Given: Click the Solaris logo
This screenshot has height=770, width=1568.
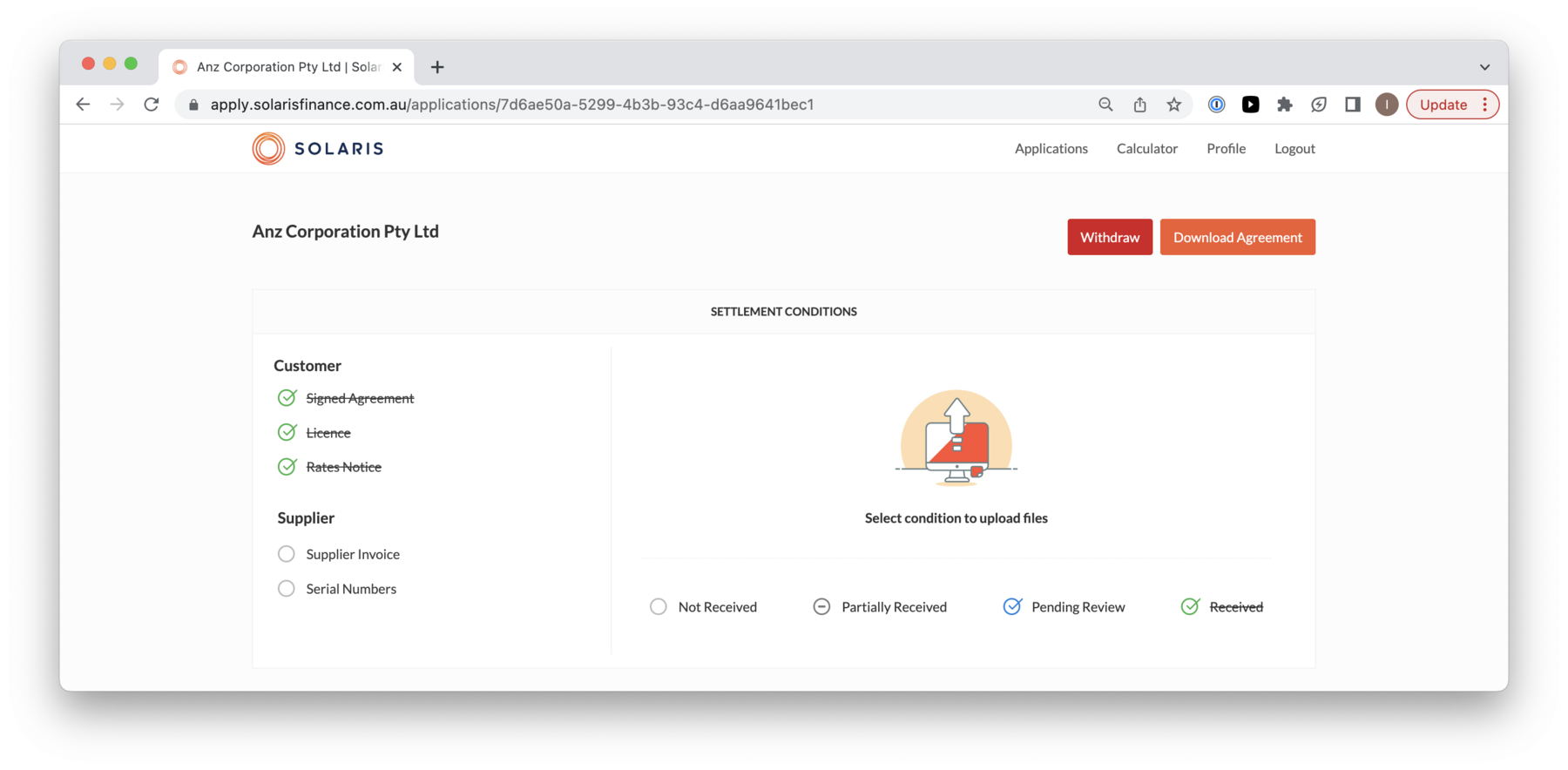Looking at the screenshot, I should pos(318,148).
